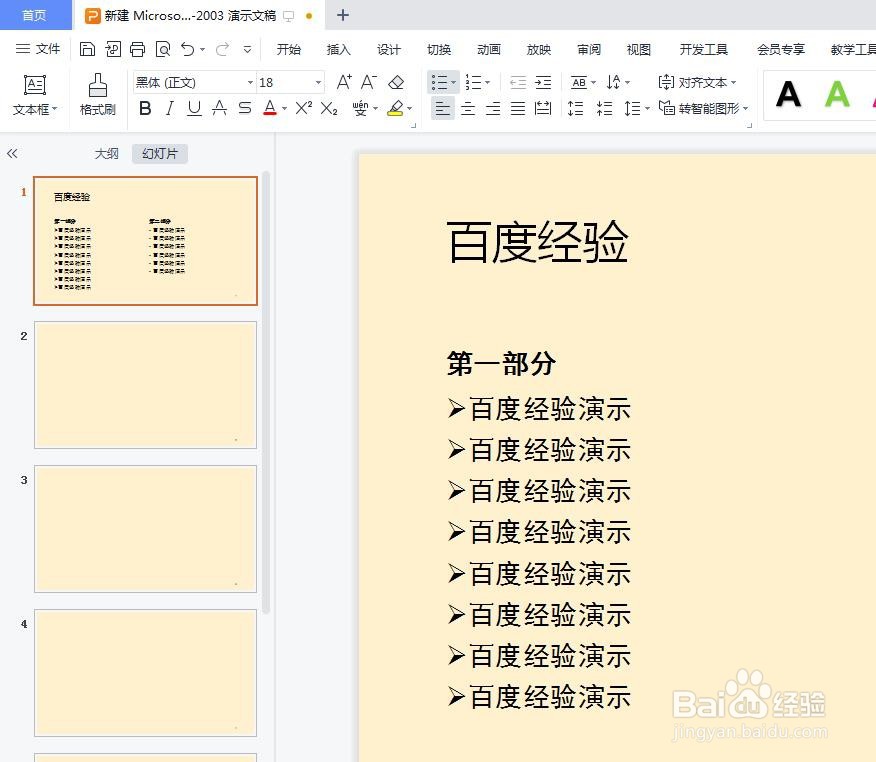Apply superscript formatting

click(x=303, y=108)
